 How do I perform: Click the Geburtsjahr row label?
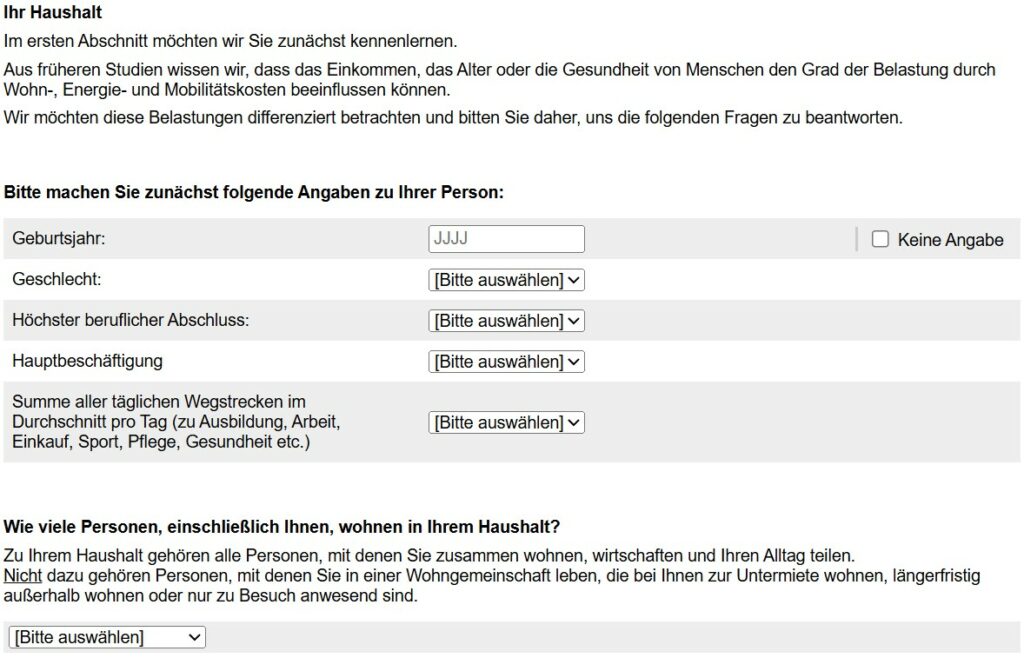[59, 239]
